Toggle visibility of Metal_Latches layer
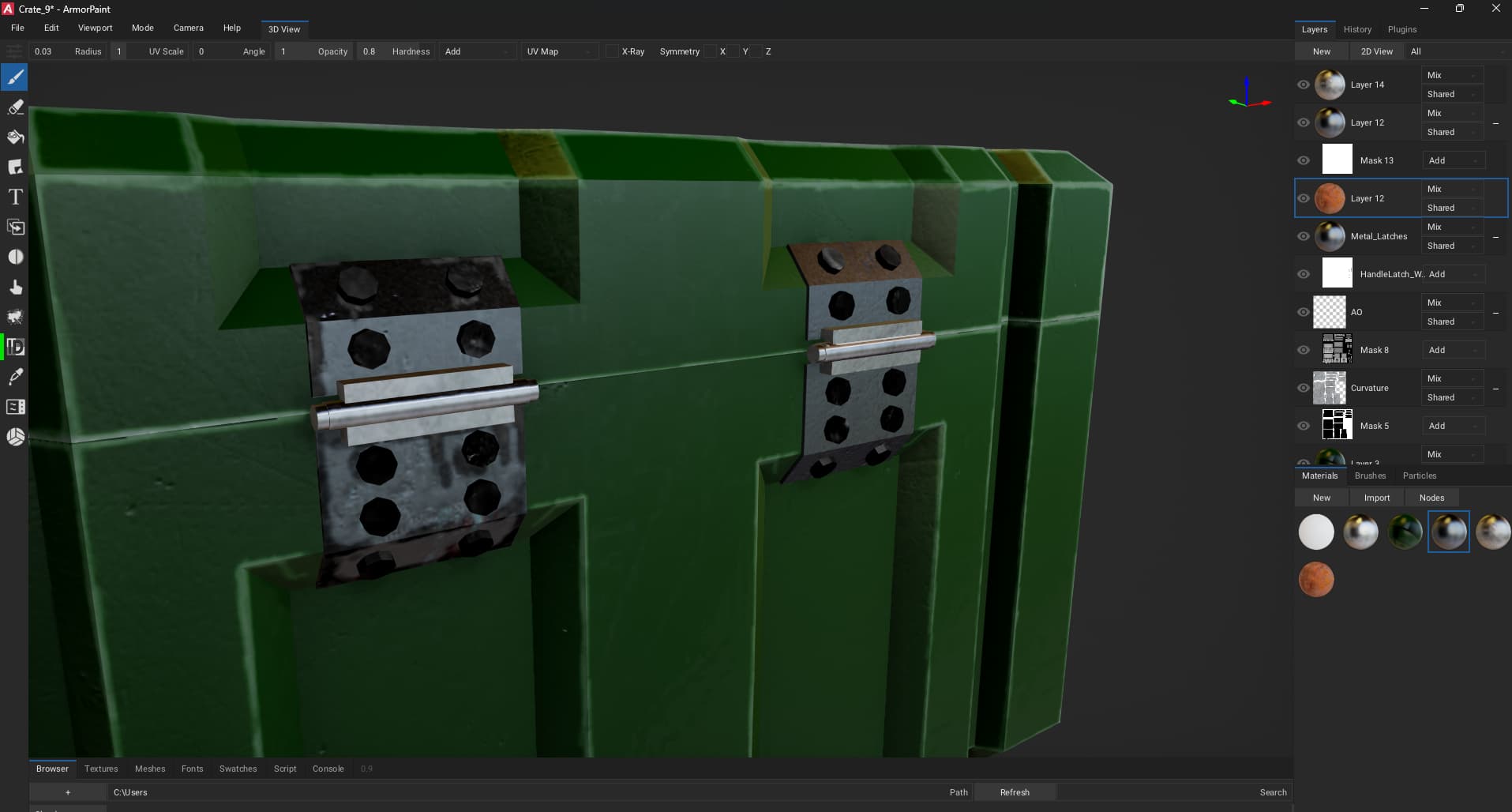Image resolution: width=1512 pixels, height=812 pixels. point(1304,236)
